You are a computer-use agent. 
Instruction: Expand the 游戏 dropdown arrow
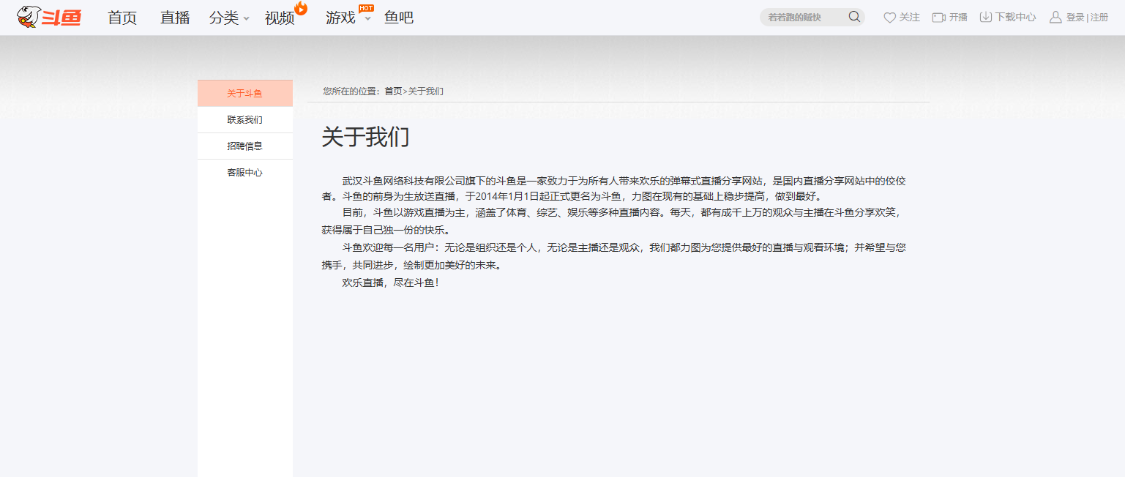click(367, 19)
